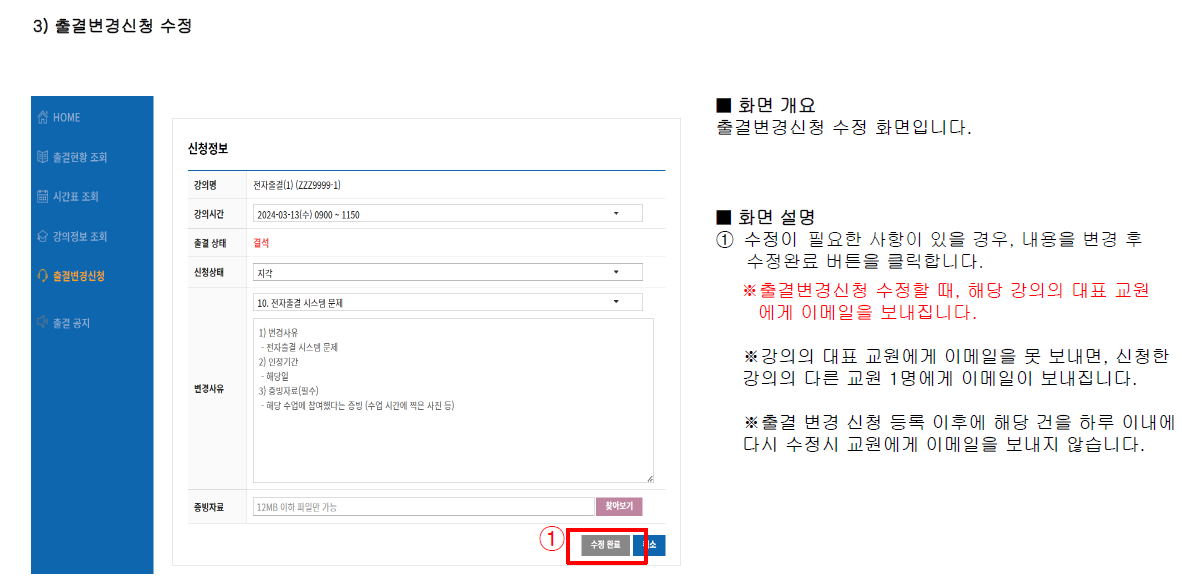Expand the 강의시간 date dropdown

pos(447,214)
